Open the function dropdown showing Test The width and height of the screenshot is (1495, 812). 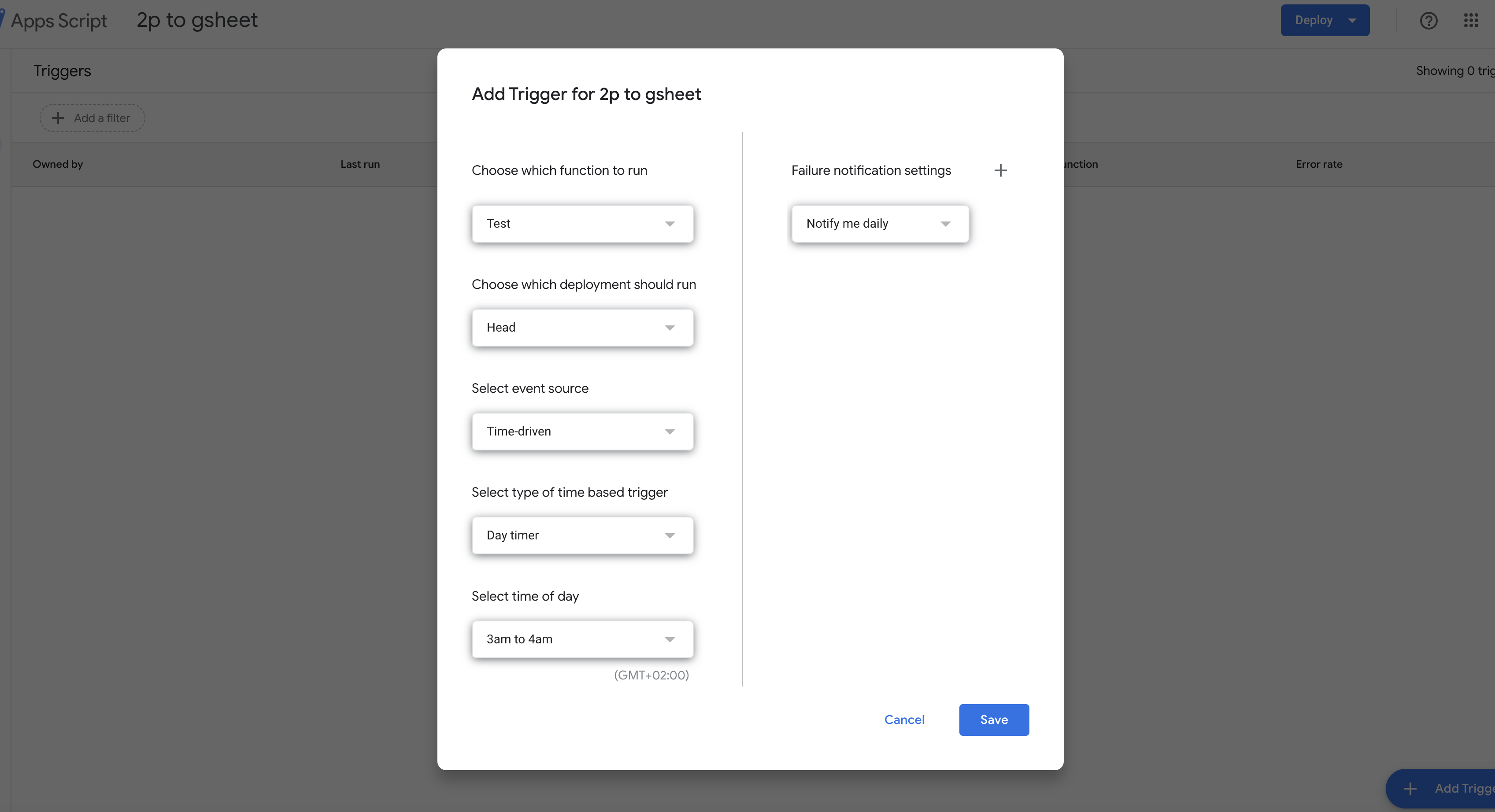click(582, 224)
